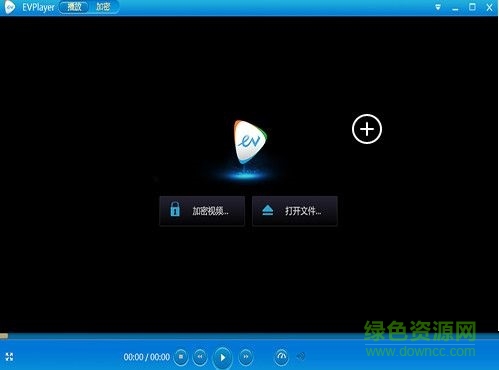
Task: Open the title bar dropdown menu
Action: pyautogui.click(x=438, y=7)
